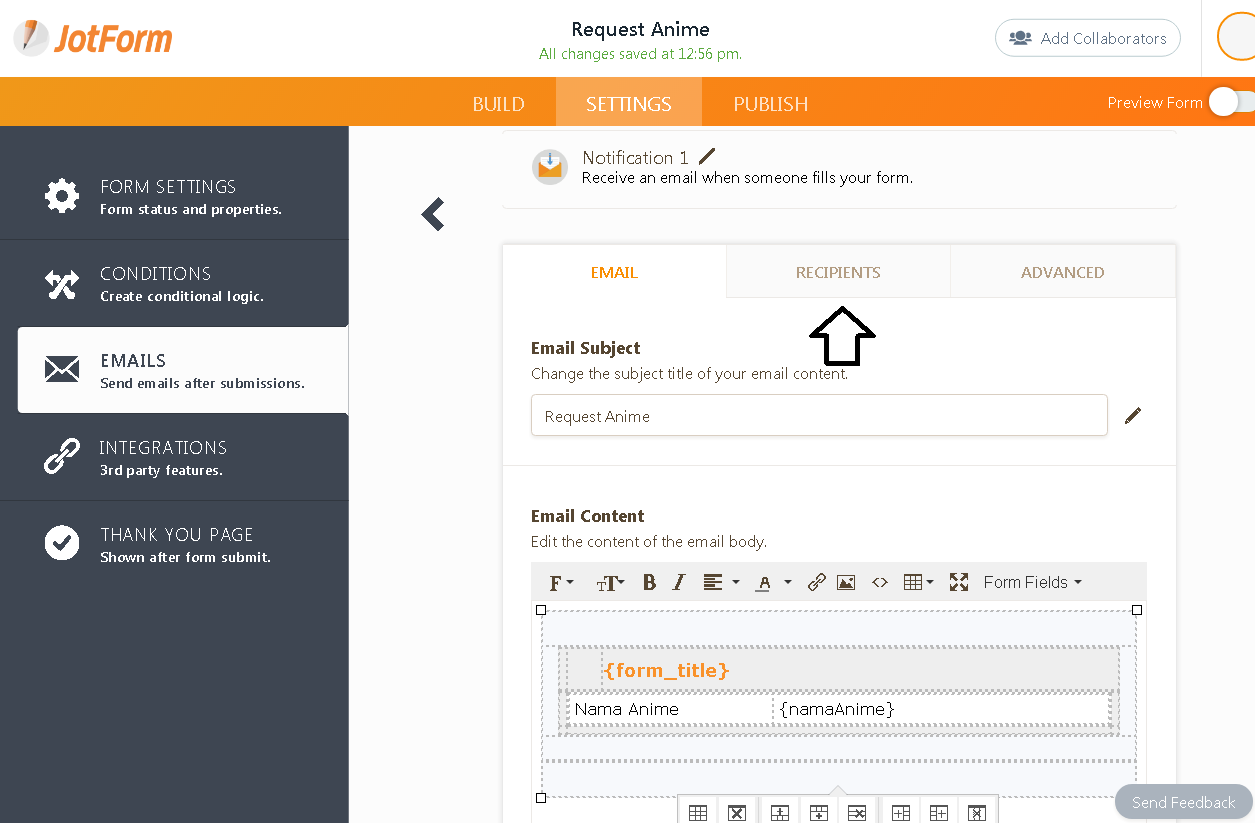Insert a hyperlink in the email body

[x=817, y=581]
